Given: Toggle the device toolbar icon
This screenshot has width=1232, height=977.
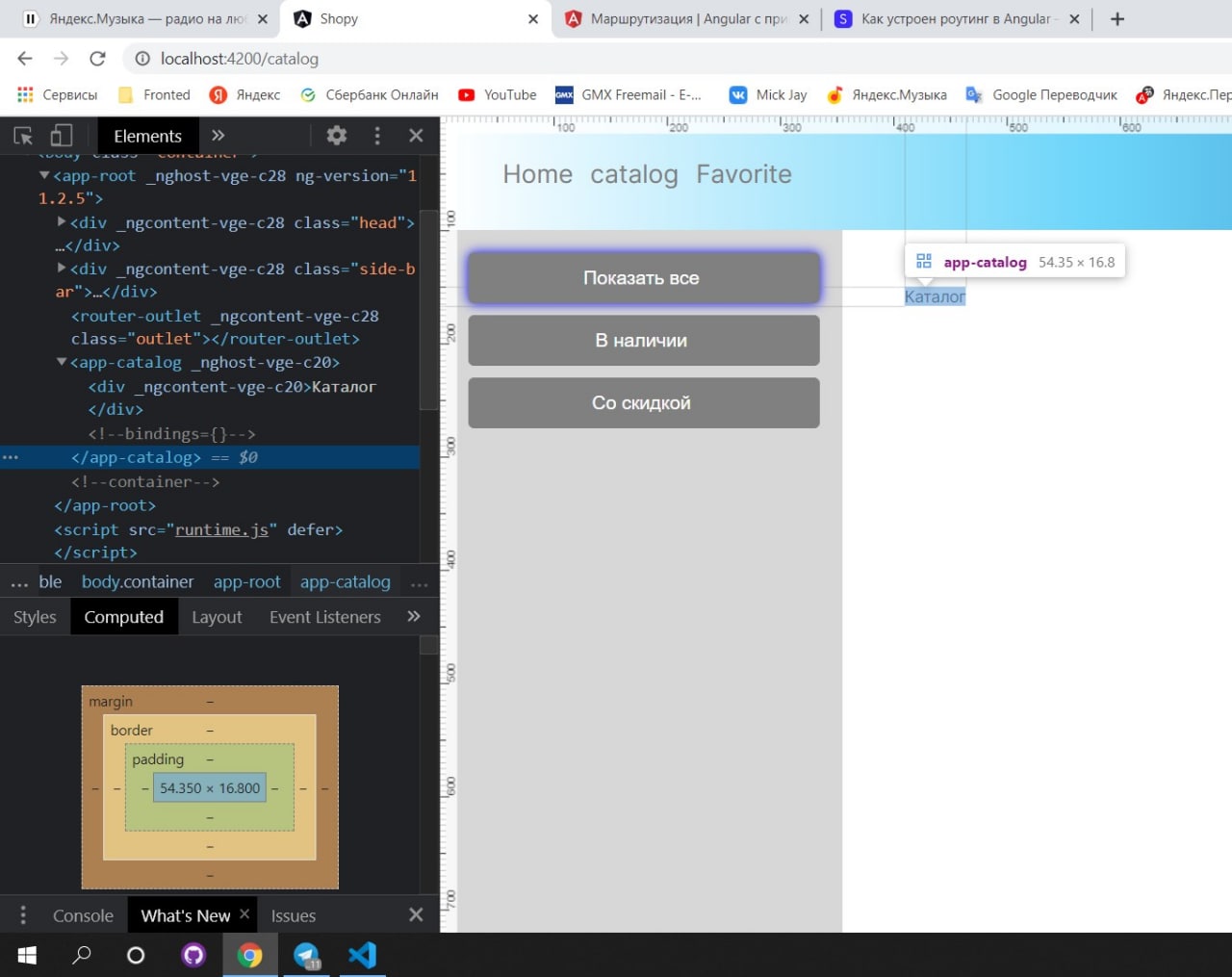Looking at the screenshot, I should pyautogui.click(x=61, y=136).
